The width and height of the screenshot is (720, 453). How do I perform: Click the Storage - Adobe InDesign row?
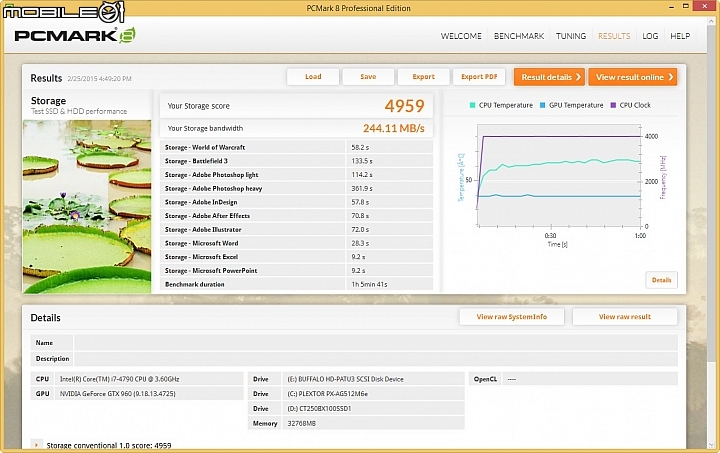tap(296, 202)
